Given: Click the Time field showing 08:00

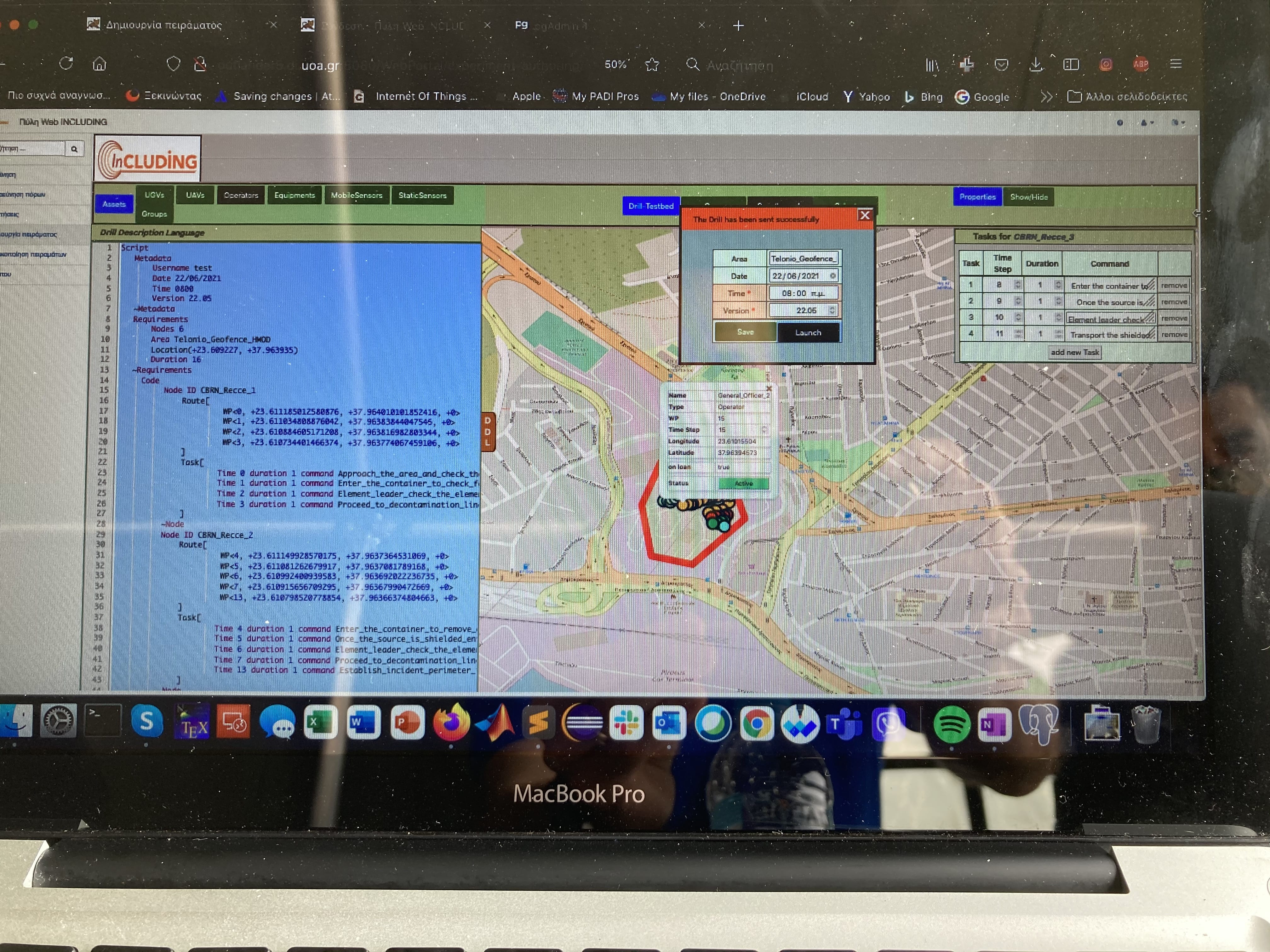Looking at the screenshot, I should 803,293.
